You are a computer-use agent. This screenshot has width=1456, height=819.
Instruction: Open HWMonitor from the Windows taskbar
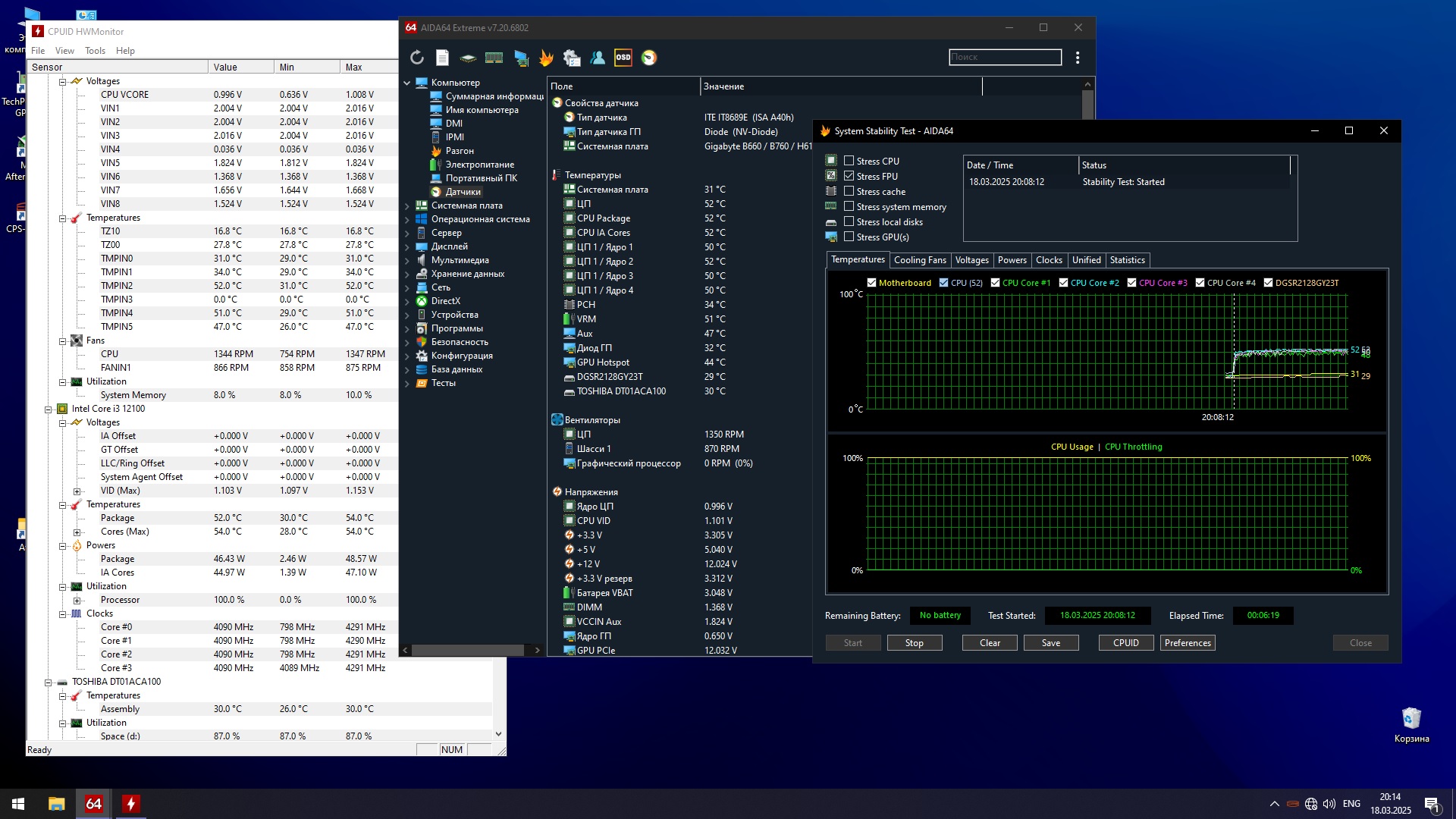(x=130, y=804)
